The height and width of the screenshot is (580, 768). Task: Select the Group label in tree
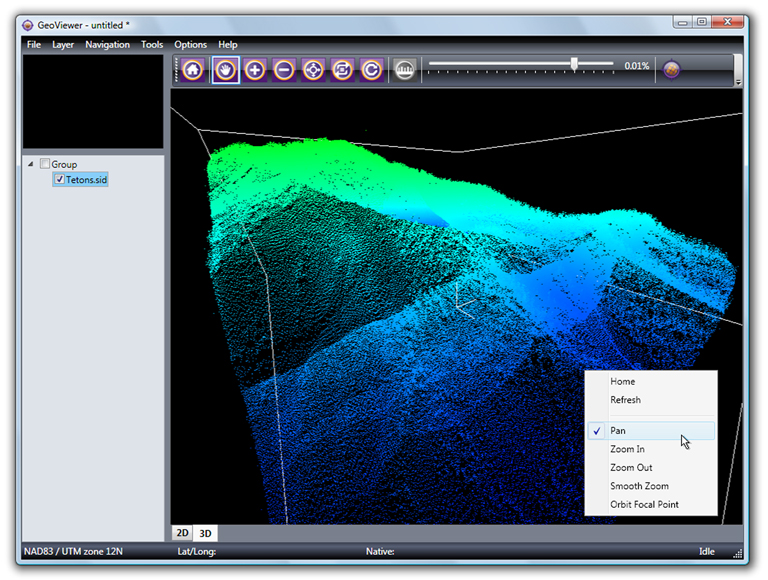tap(64, 164)
